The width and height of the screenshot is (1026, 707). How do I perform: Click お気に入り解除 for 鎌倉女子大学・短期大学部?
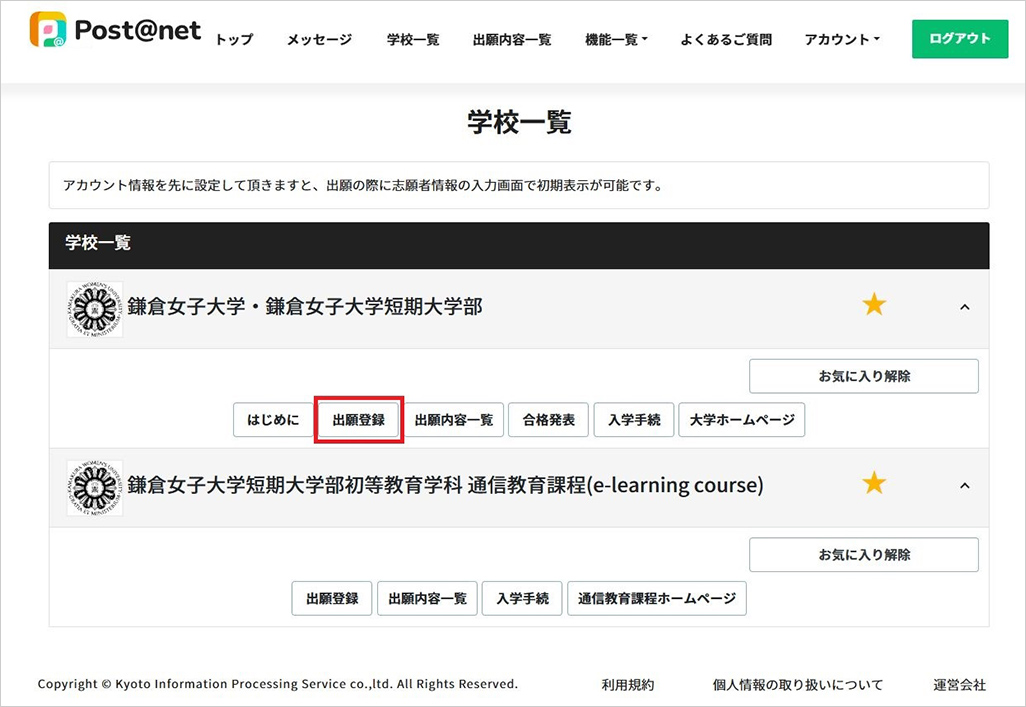[x=864, y=376]
